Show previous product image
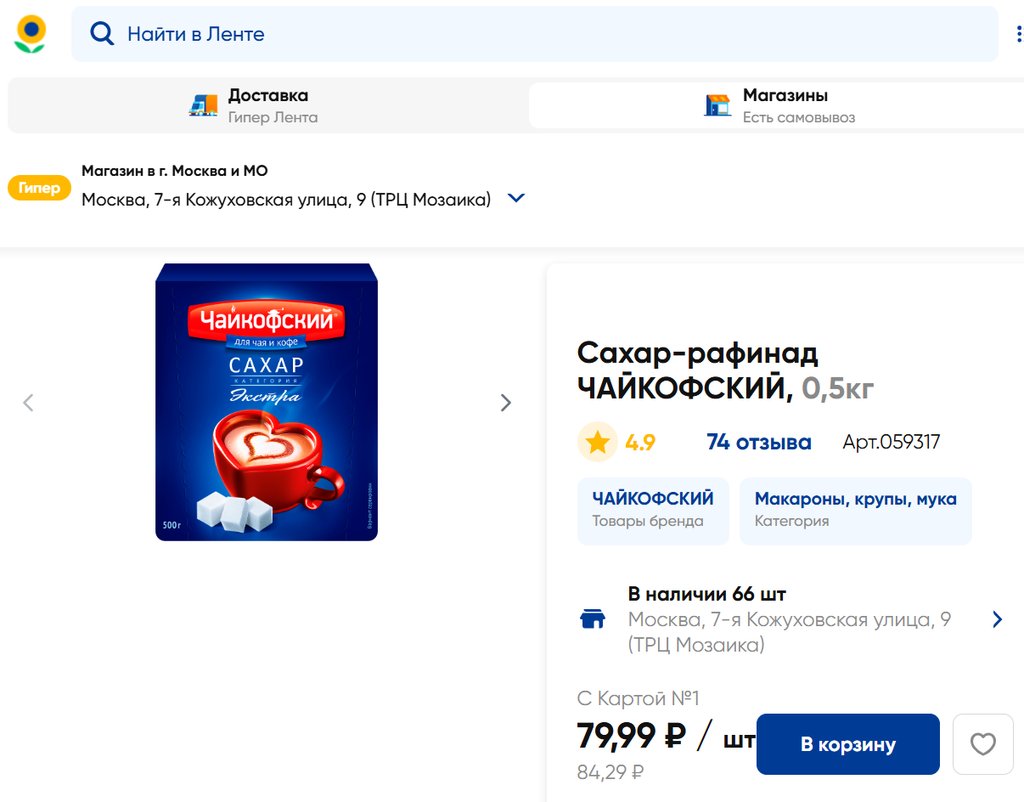 pyautogui.click(x=28, y=403)
